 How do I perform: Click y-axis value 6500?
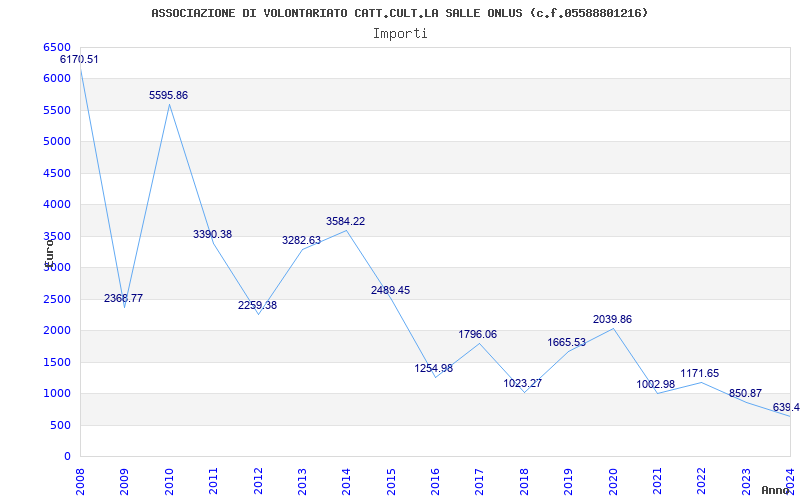click(57, 47)
